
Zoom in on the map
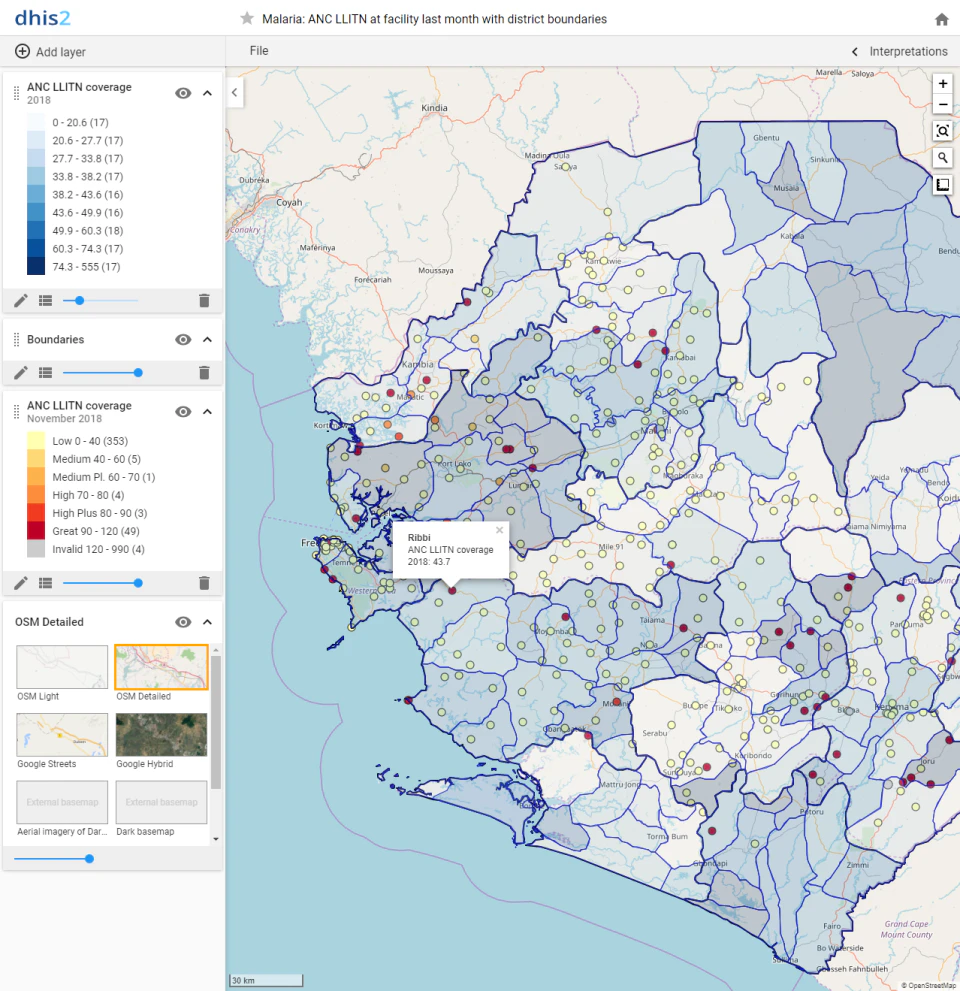(x=943, y=84)
